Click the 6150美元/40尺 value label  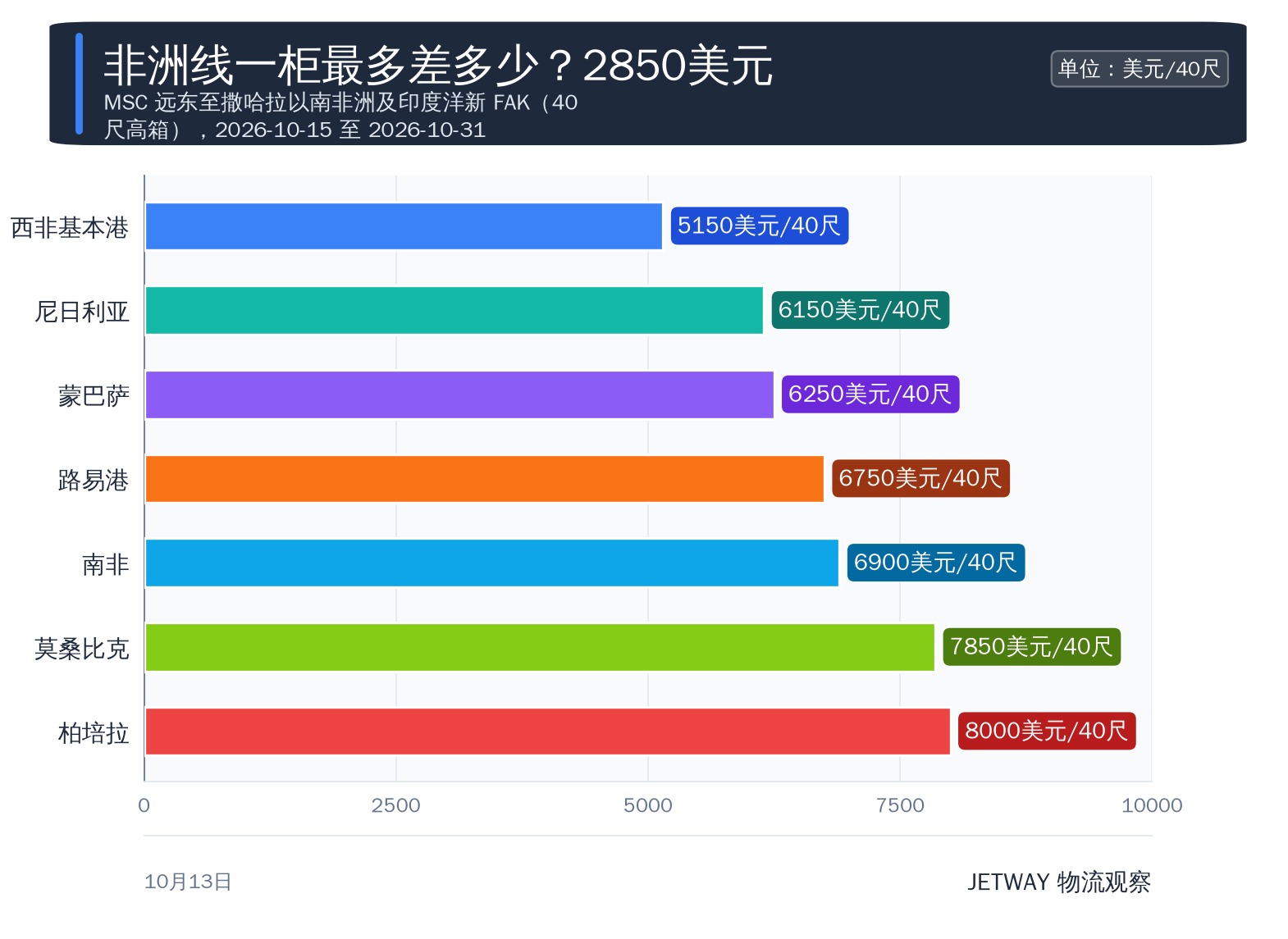click(x=861, y=310)
